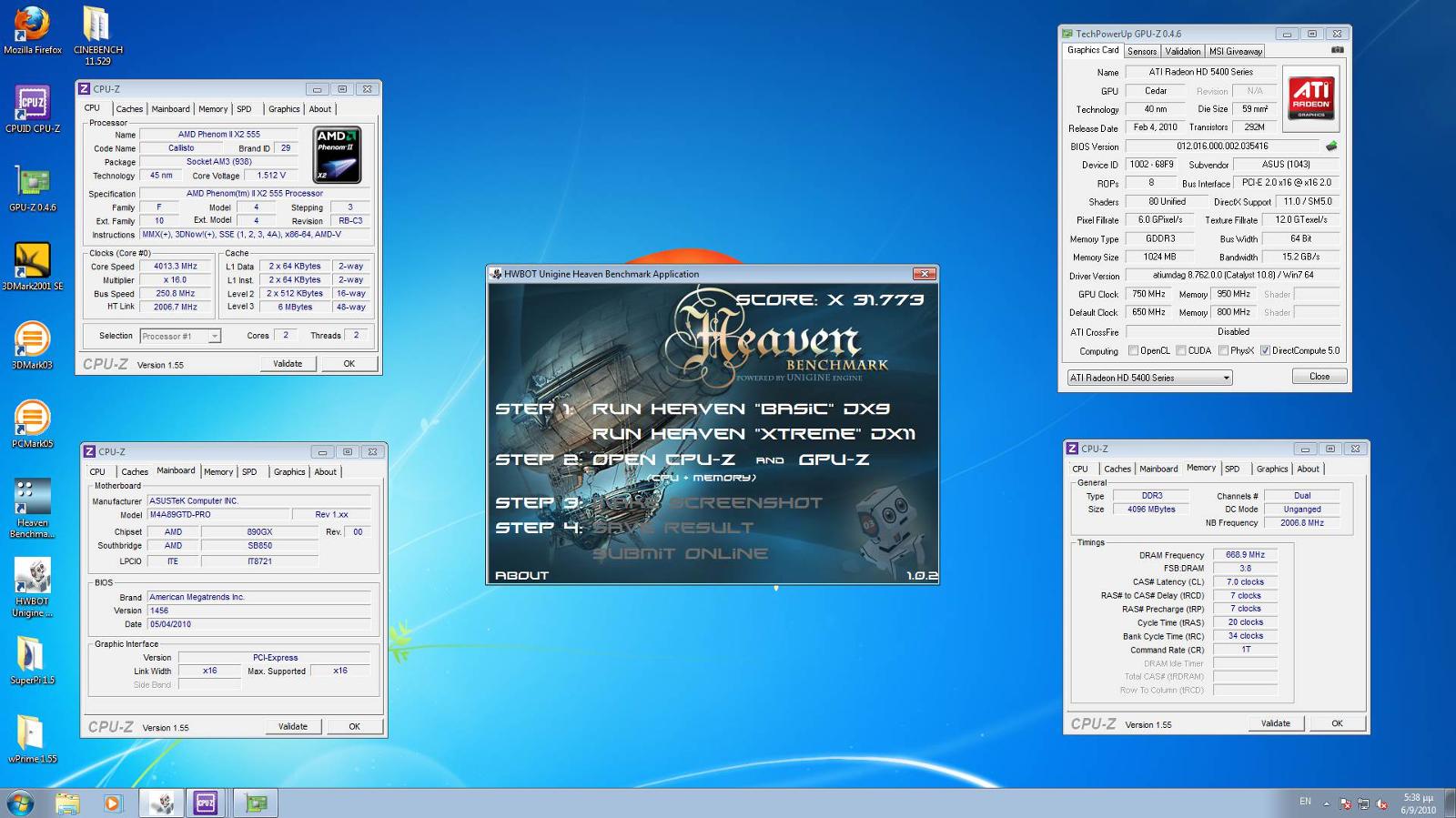Click OK in top-left CPU-Z window
Screen dimensions: 1456x818
[349, 364]
